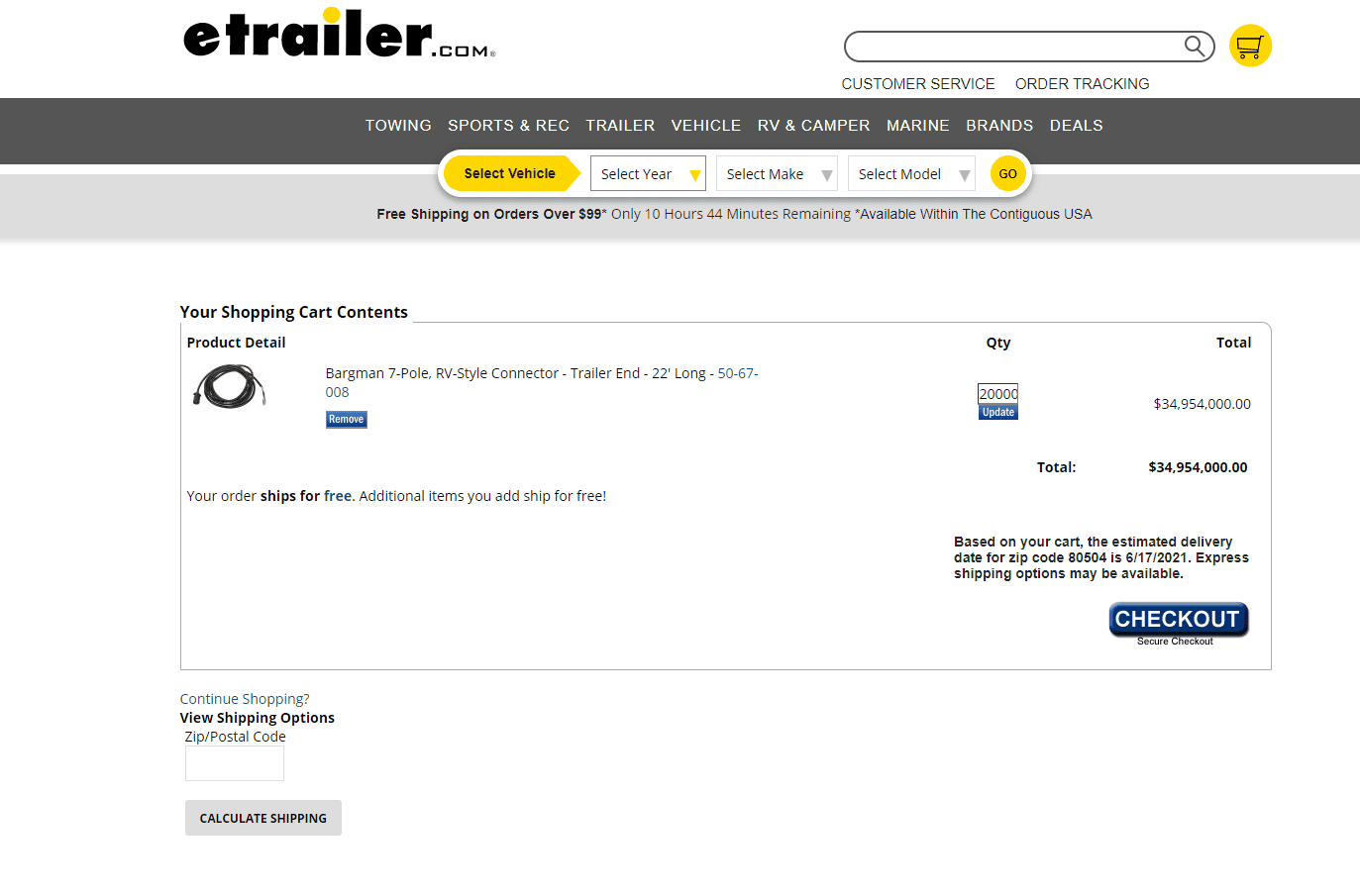Click the 'Qty' column header
This screenshot has width=1360, height=896.
998,343
